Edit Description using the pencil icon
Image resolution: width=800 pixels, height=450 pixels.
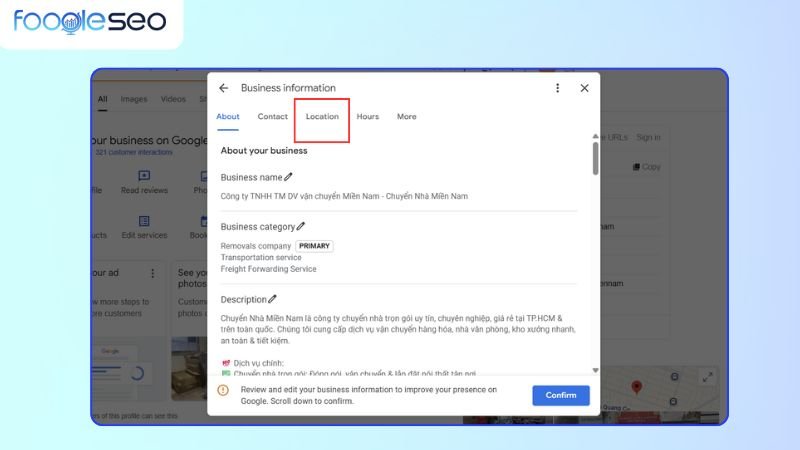pyautogui.click(x=272, y=299)
